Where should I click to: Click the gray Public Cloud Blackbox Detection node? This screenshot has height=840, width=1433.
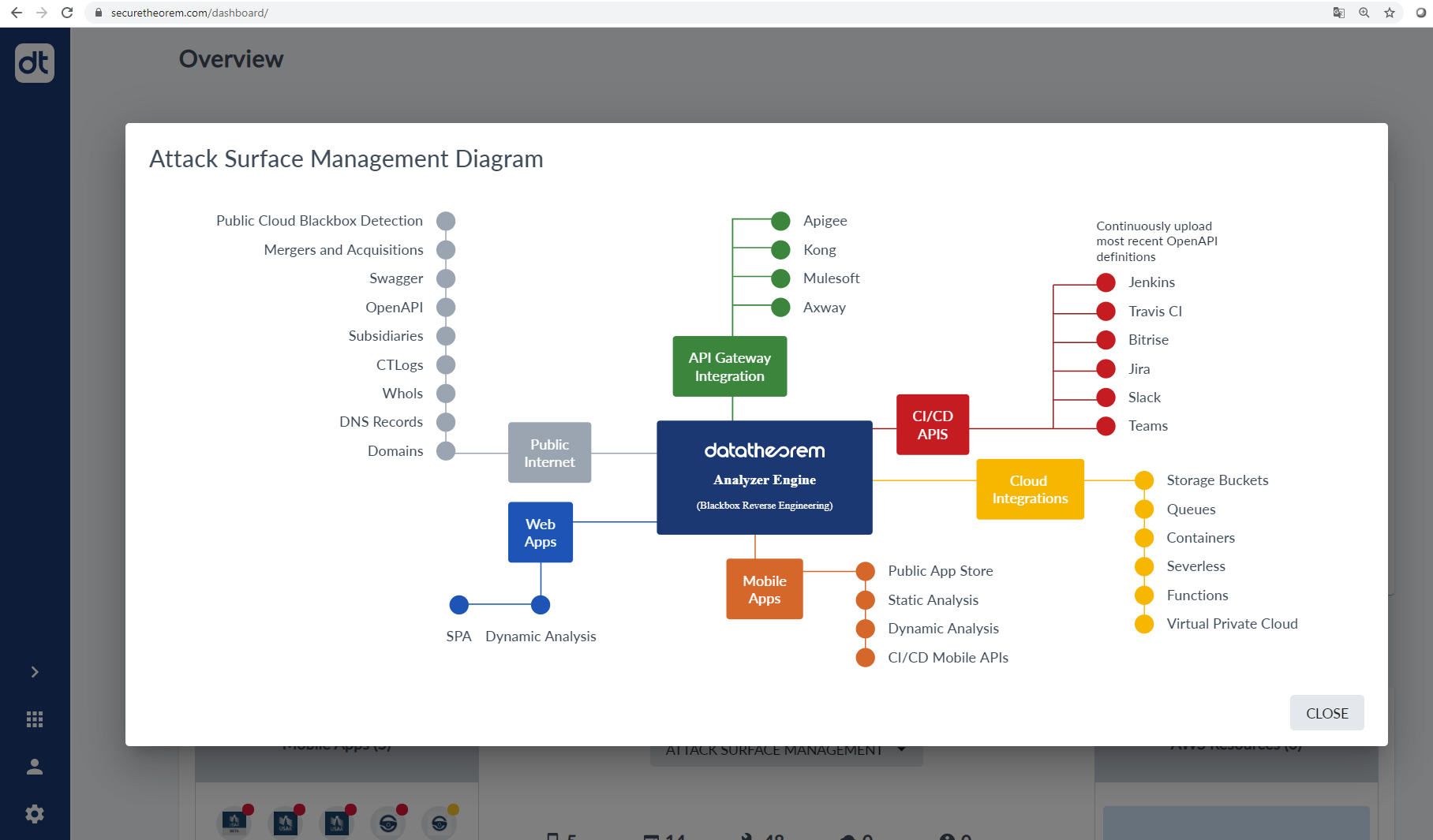pos(446,221)
